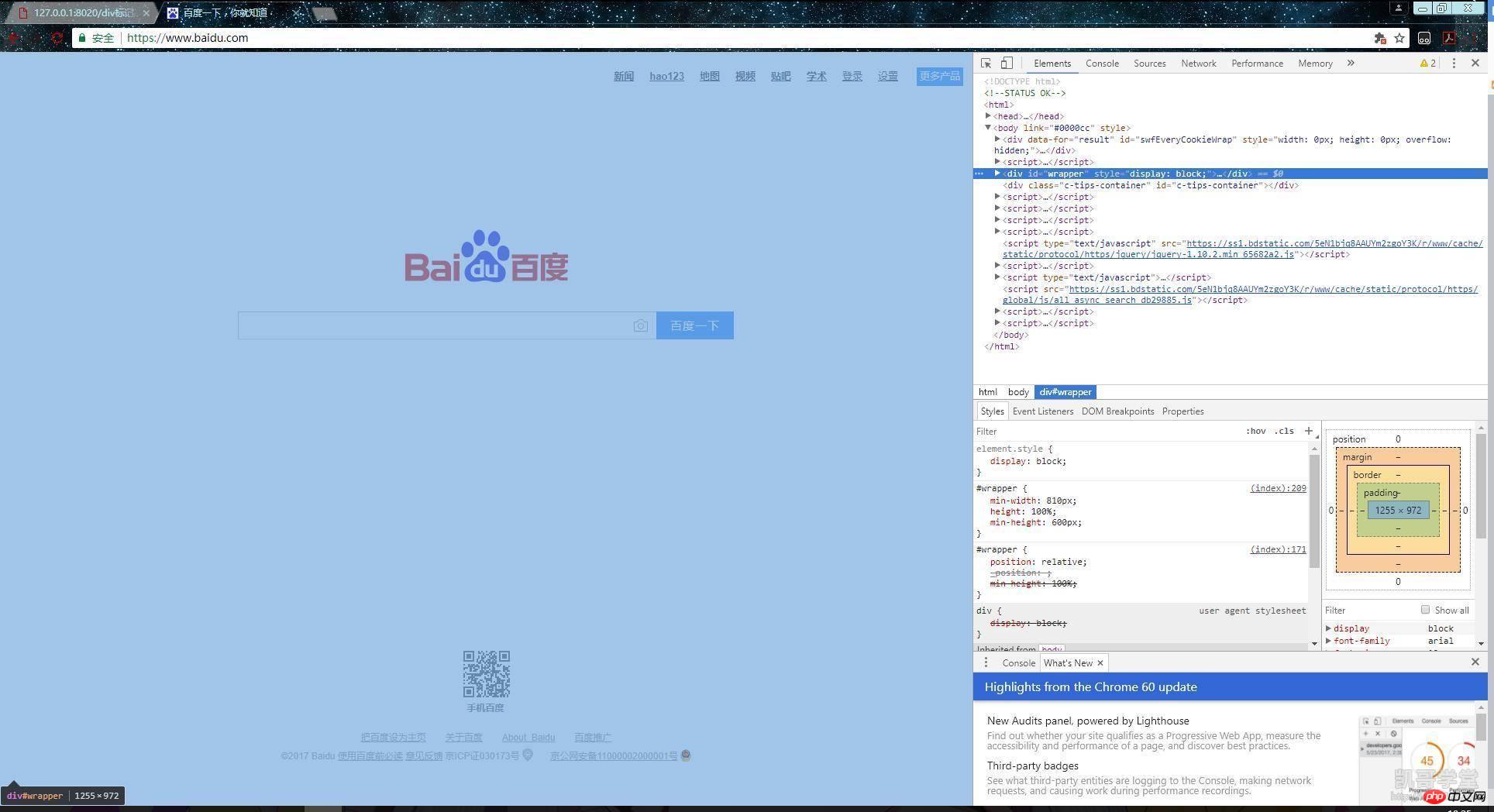Image resolution: width=1494 pixels, height=812 pixels.
Task: Switch to the Event Listeners tab
Action: (x=1043, y=411)
